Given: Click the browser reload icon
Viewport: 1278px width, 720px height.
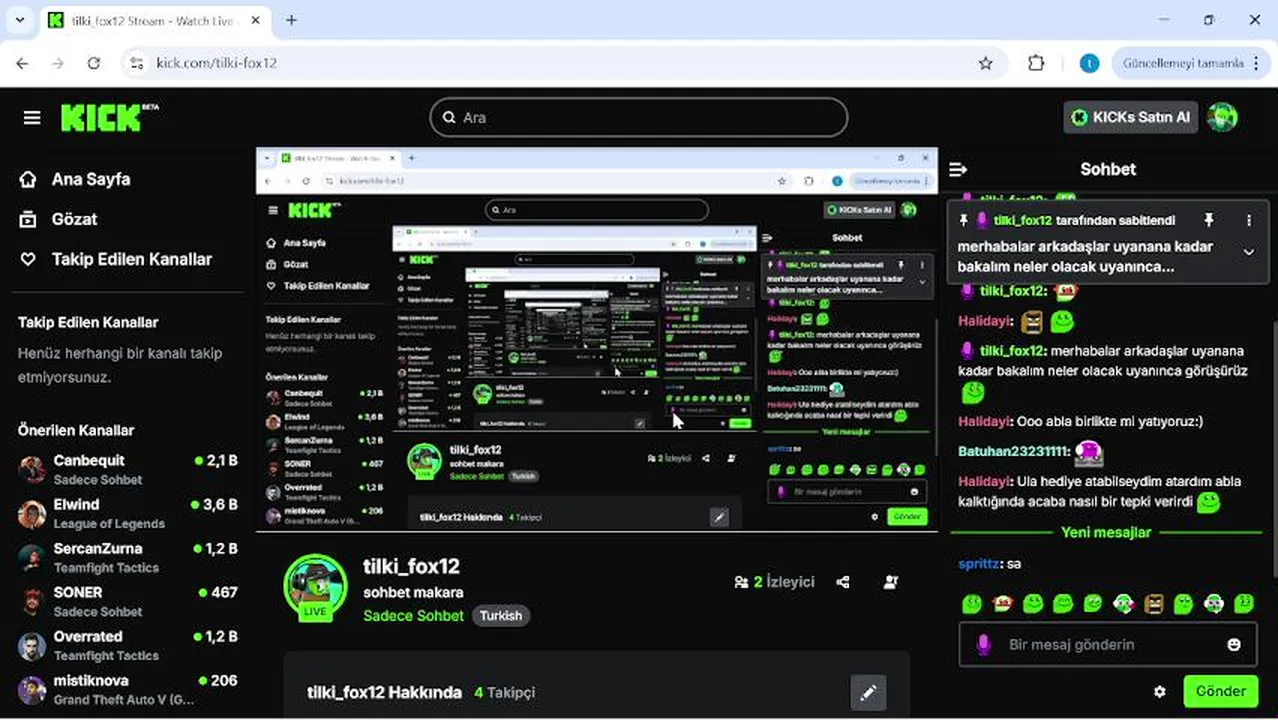Looking at the screenshot, I should pos(94,63).
